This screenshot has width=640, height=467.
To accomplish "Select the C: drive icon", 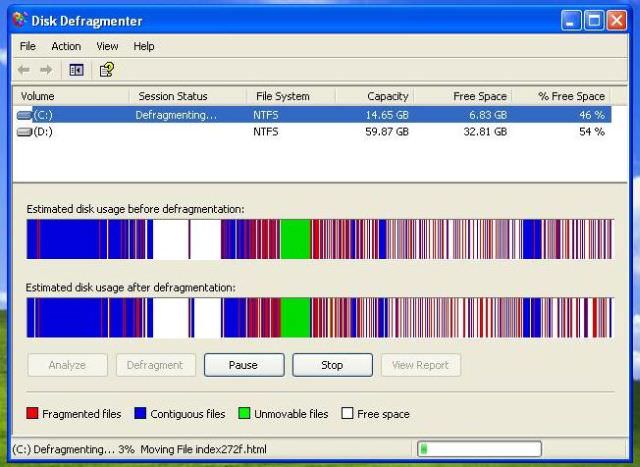I will [24, 116].
